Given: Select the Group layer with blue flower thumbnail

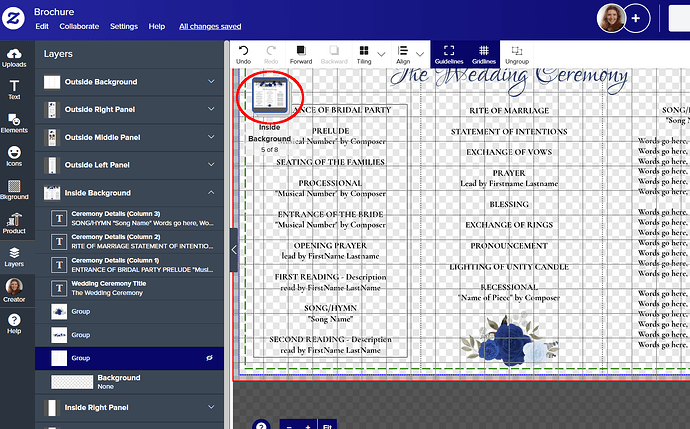Looking at the screenshot, I should 129,312.
